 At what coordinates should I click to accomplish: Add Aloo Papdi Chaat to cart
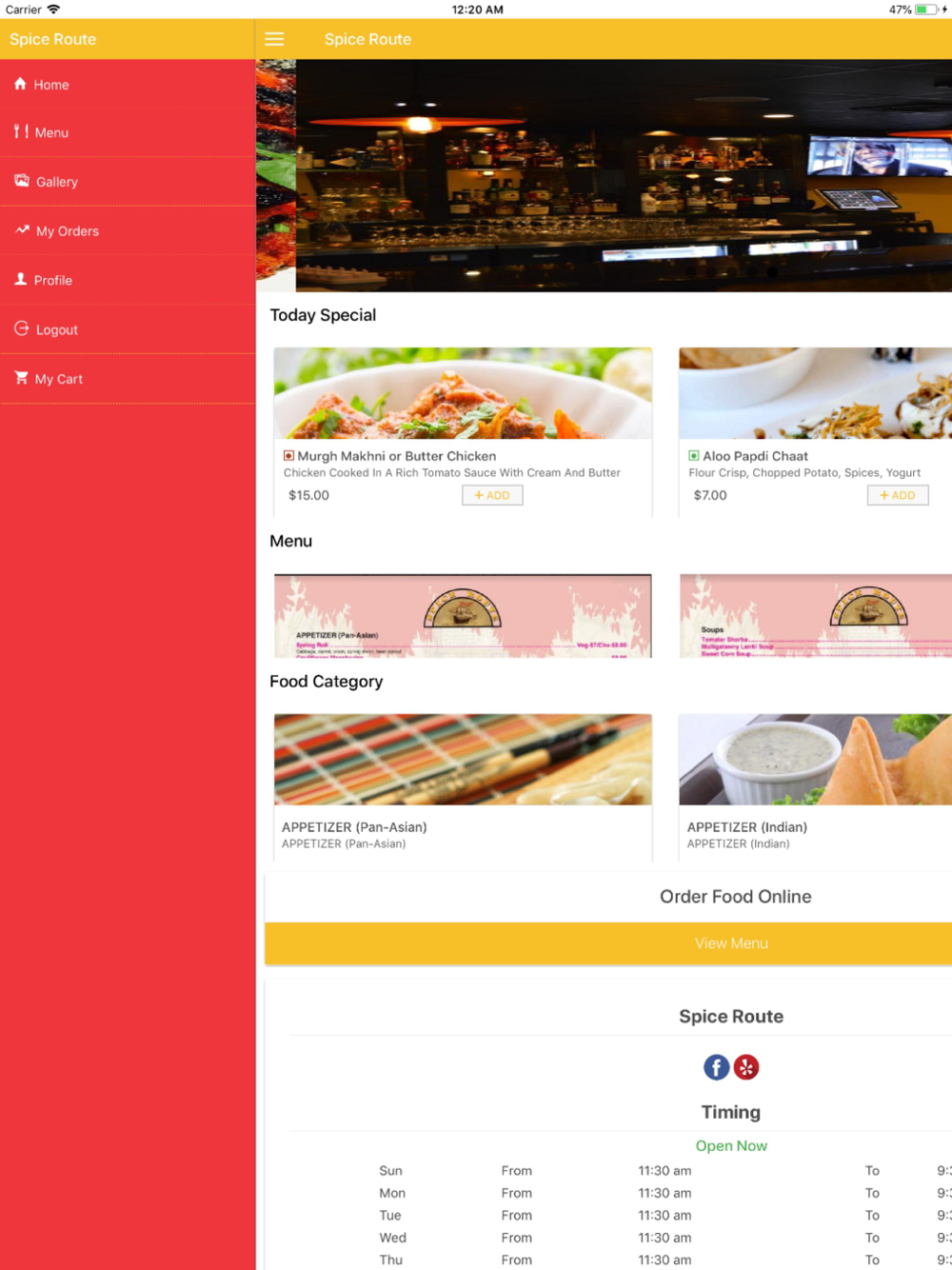pos(898,495)
